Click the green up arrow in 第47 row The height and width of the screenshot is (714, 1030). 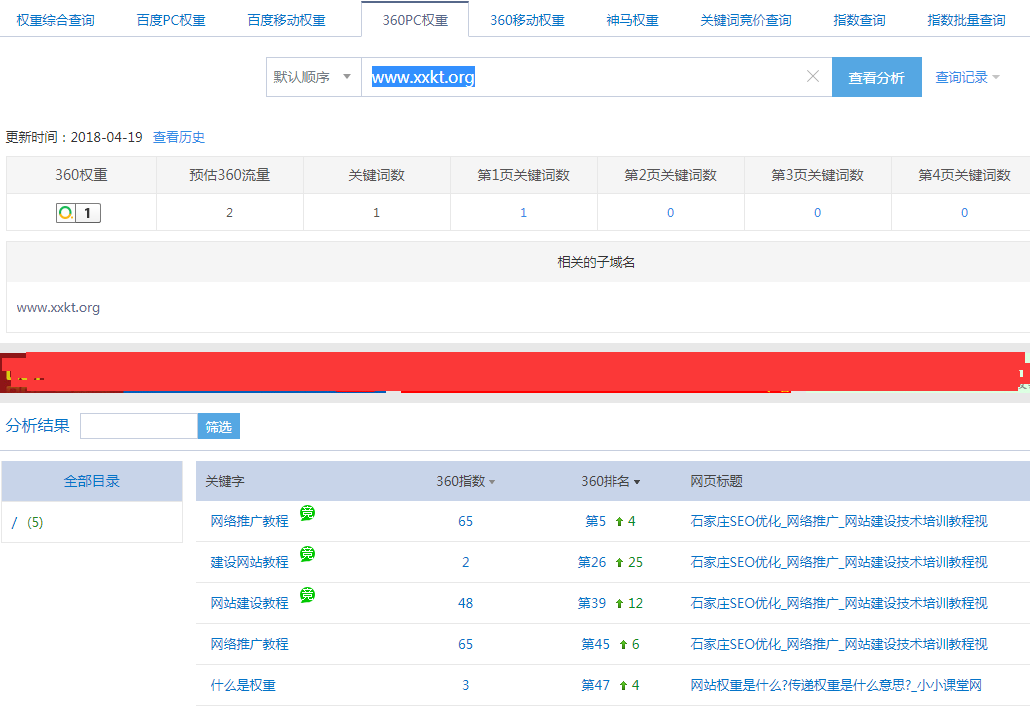[623, 685]
